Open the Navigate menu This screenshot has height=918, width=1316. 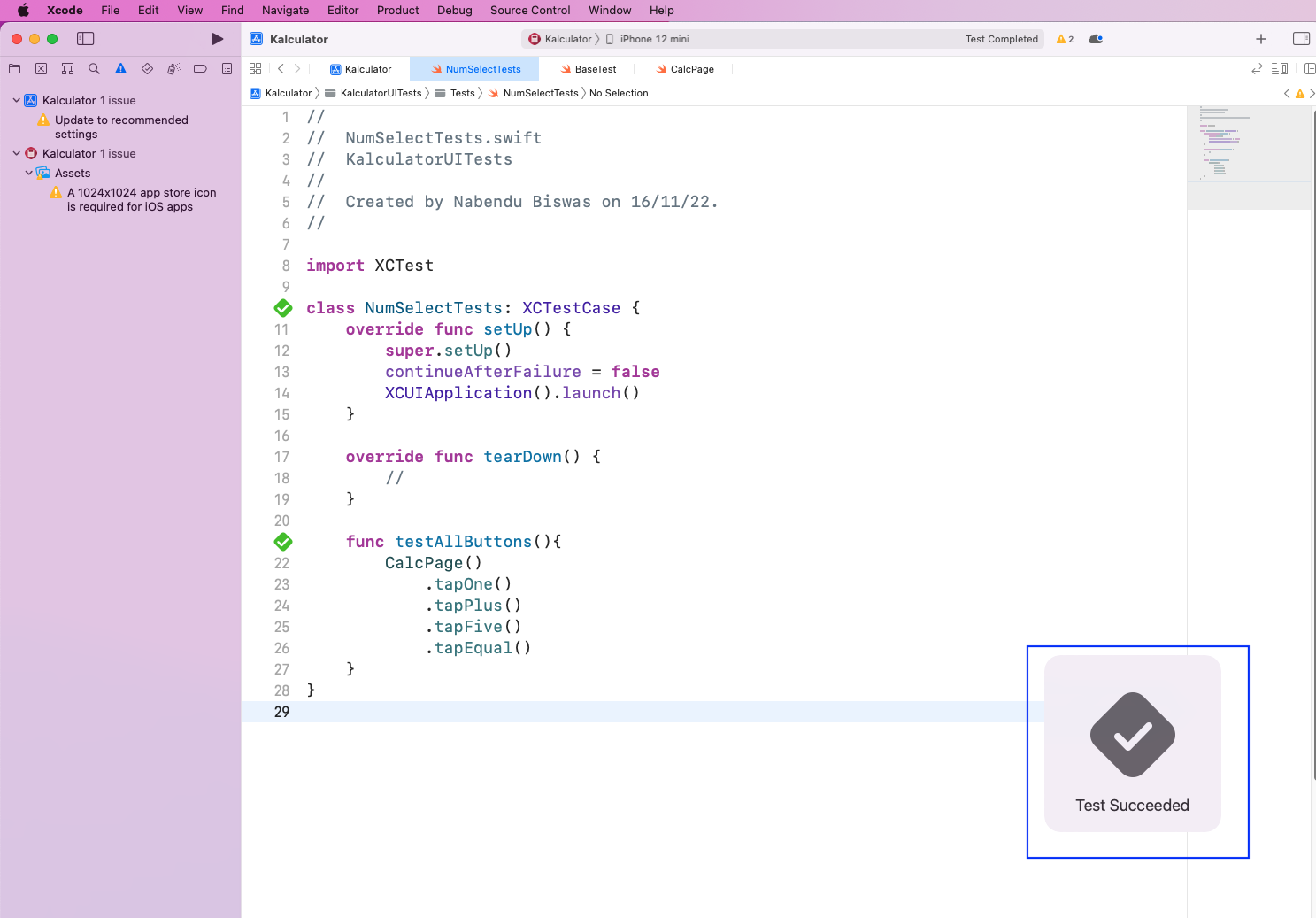(286, 11)
